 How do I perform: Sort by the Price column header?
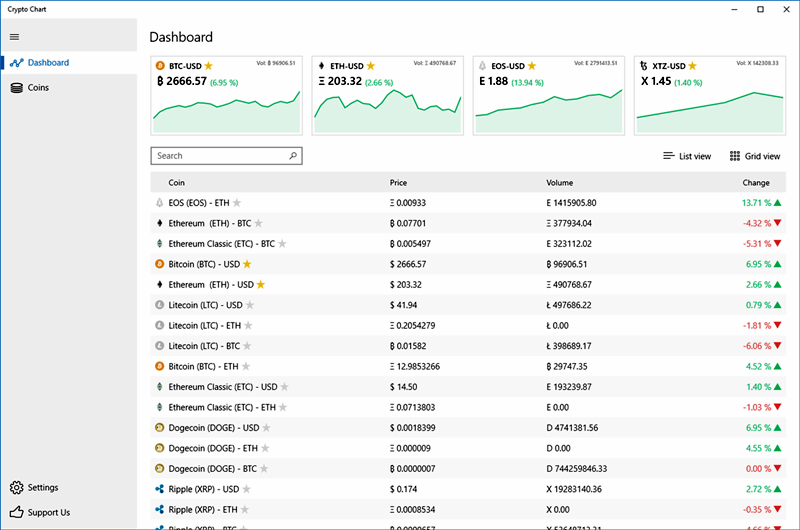coord(398,183)
